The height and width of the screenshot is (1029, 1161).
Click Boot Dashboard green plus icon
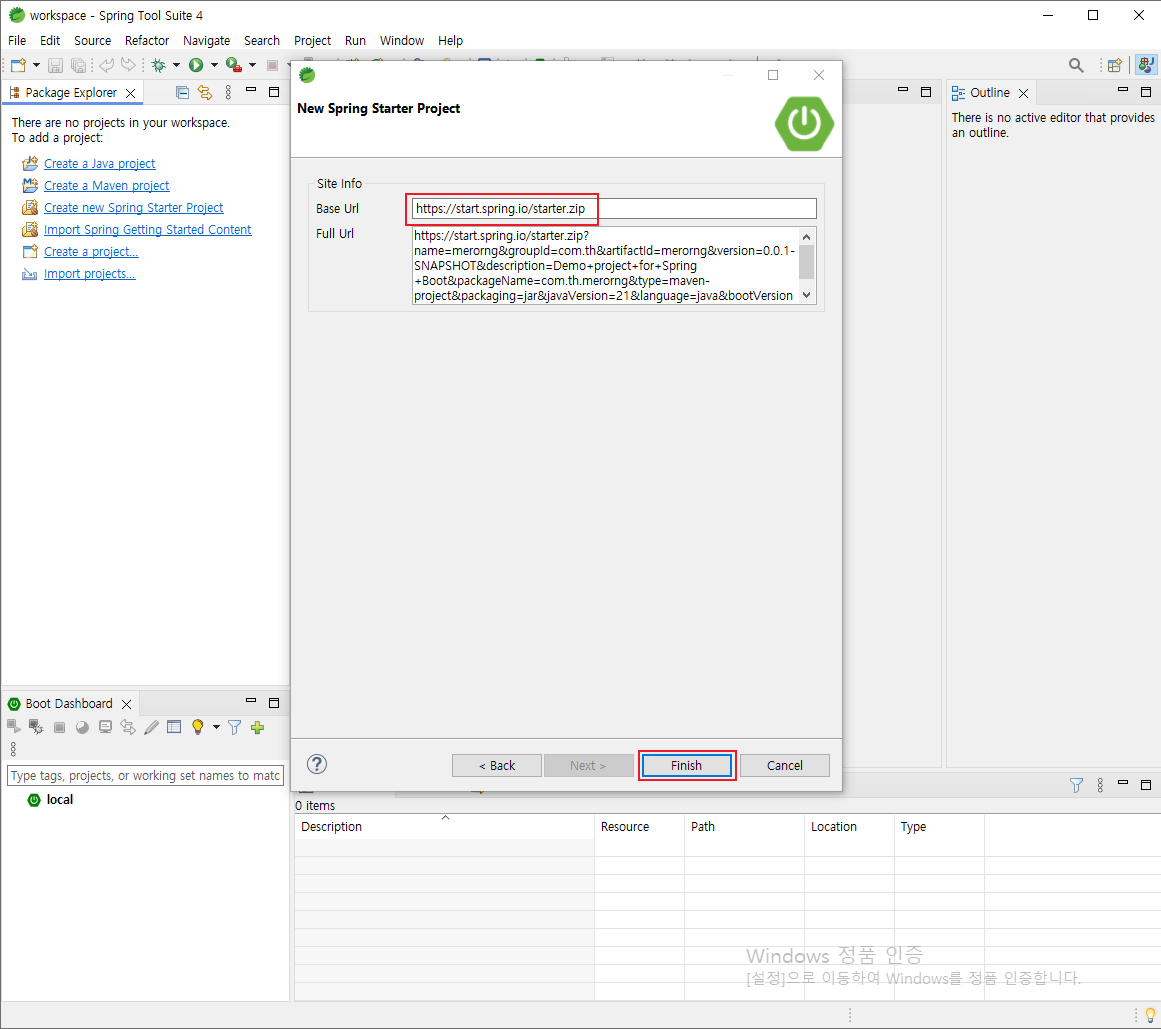[x=258, y=727]
